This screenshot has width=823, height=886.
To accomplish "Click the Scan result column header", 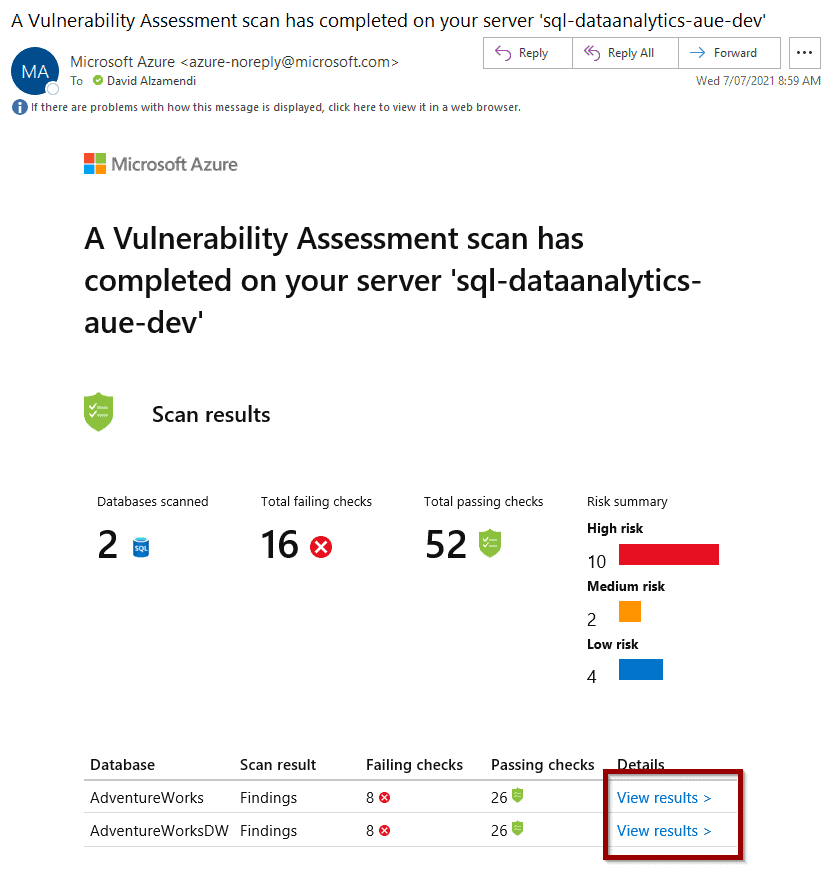I will [x=278, y=765].
